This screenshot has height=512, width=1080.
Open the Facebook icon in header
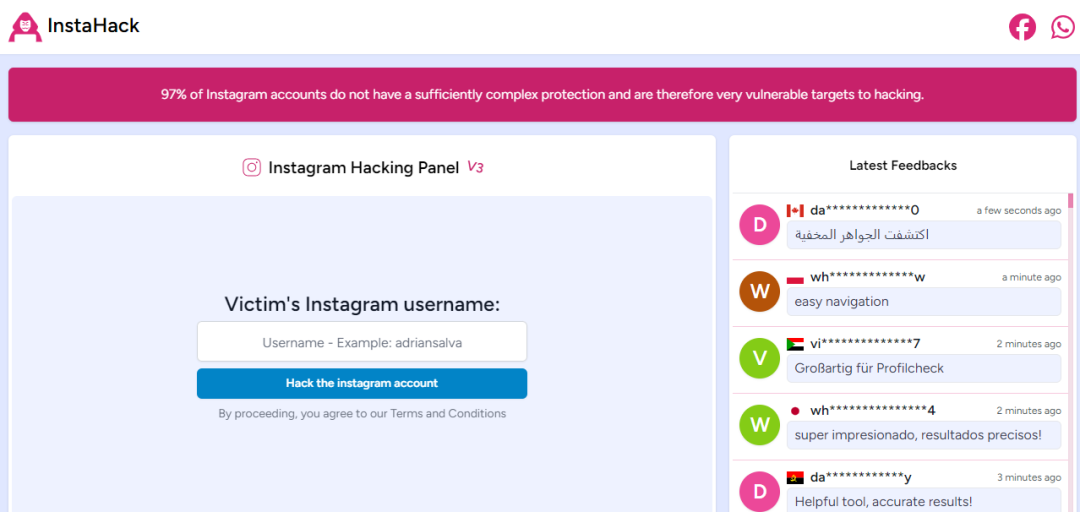coord(1022,28)
